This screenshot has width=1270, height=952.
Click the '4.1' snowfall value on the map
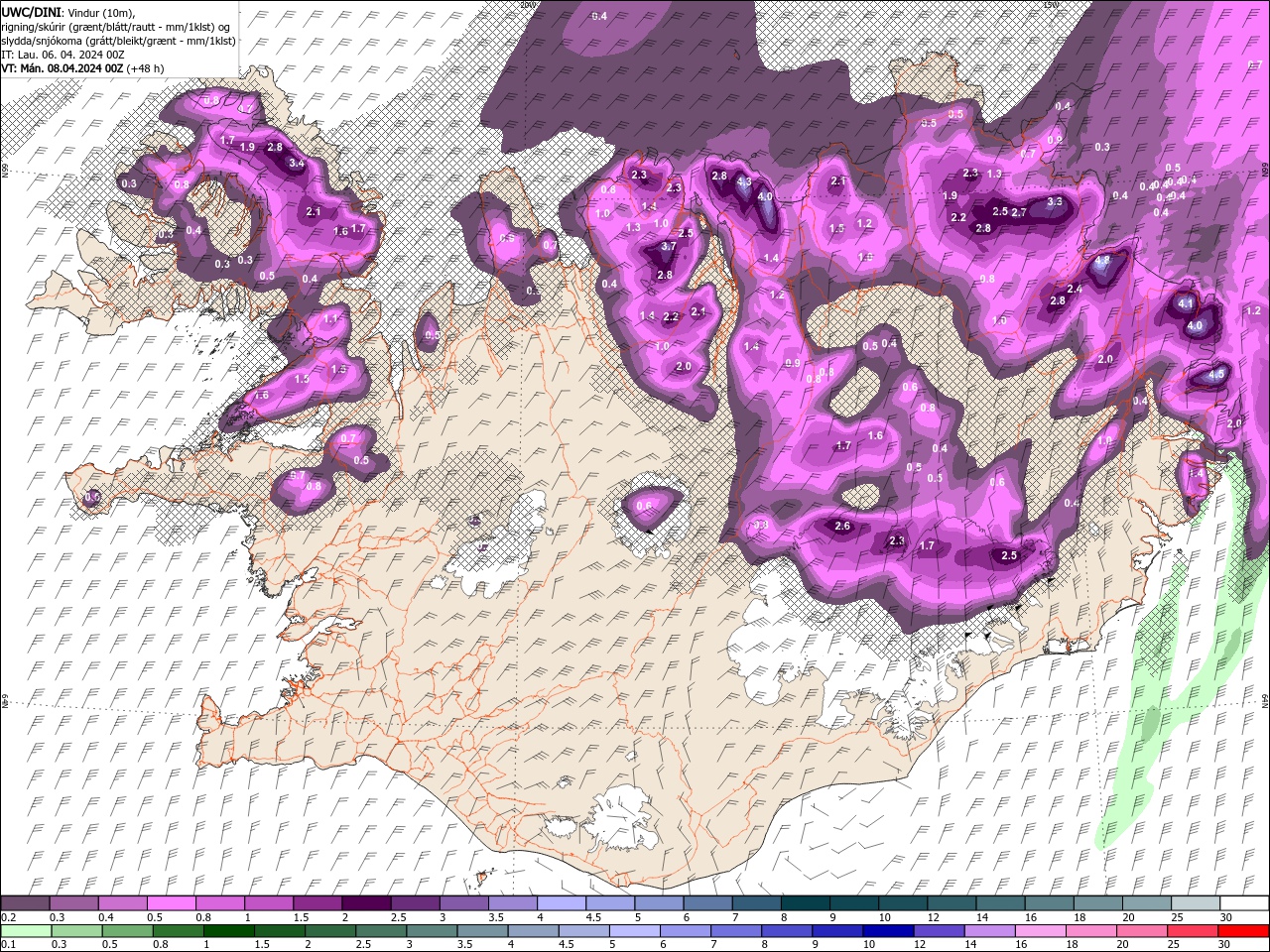tap(1185, 303)
